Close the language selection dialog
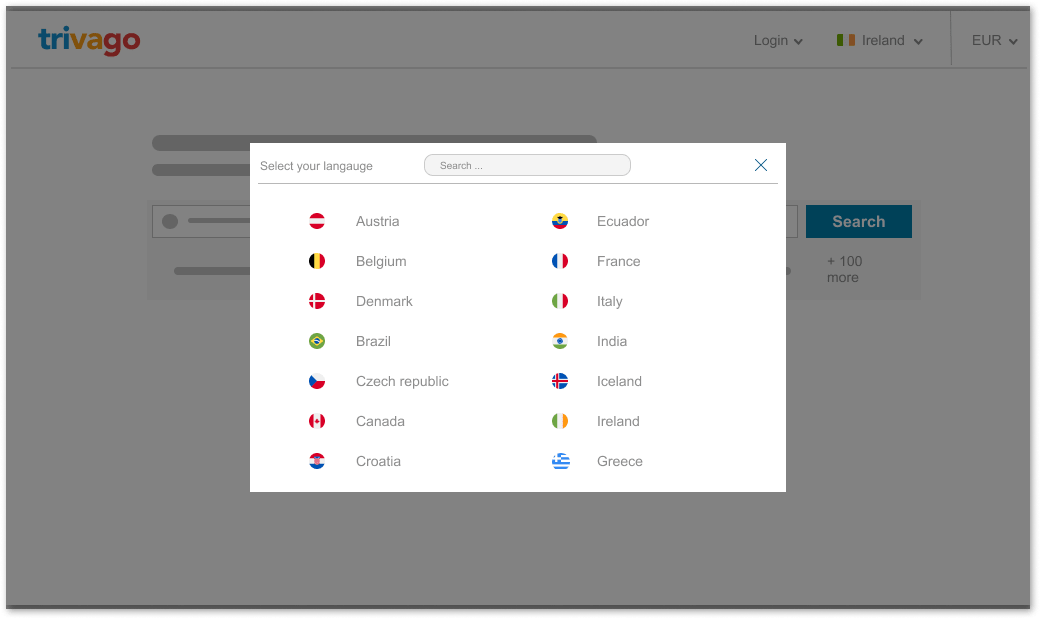This screenshot has width=1040, height=619. (x=761, y=165)
